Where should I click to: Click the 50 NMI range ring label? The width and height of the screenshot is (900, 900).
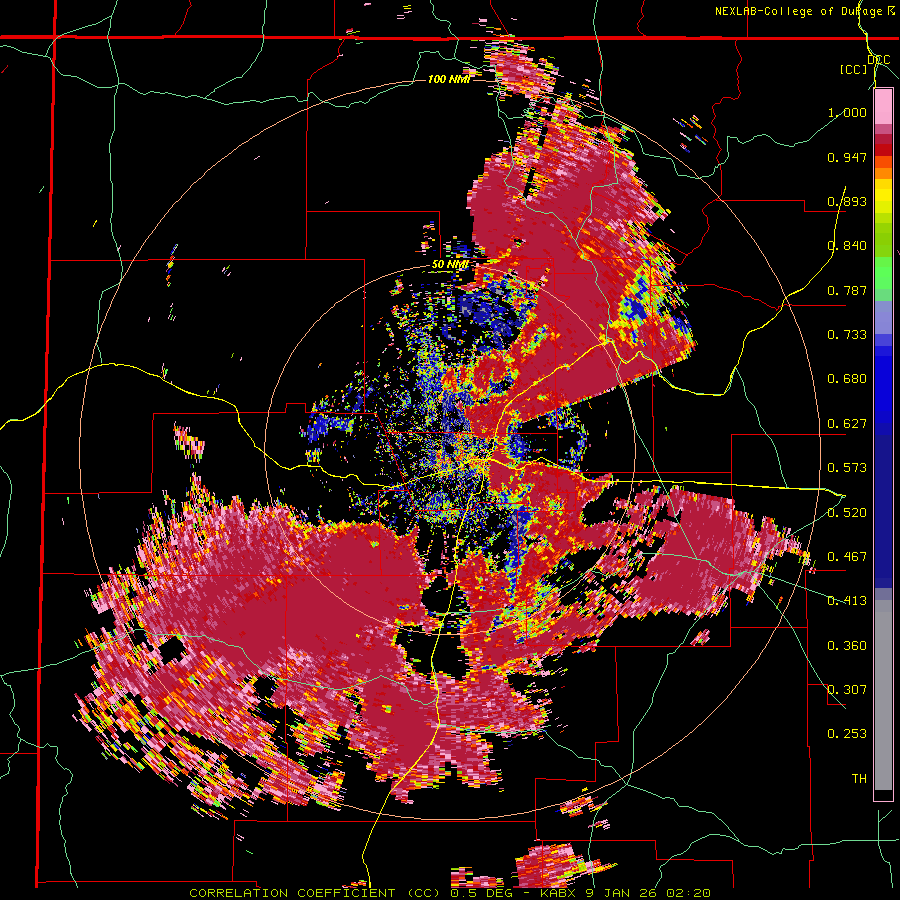(x=451, y=265)
